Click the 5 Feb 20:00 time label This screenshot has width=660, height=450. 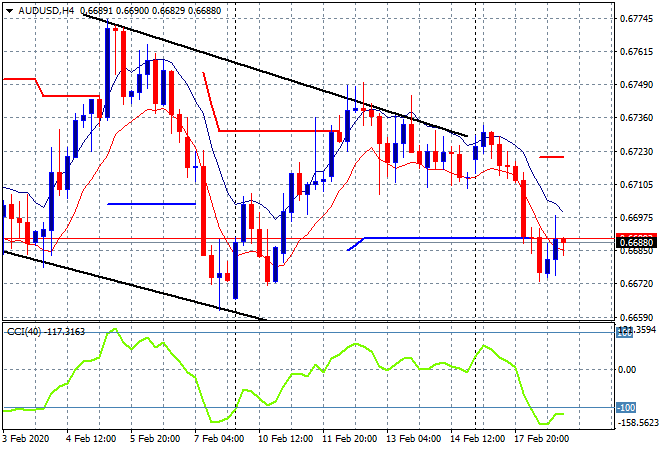click(x=154, y=439)
